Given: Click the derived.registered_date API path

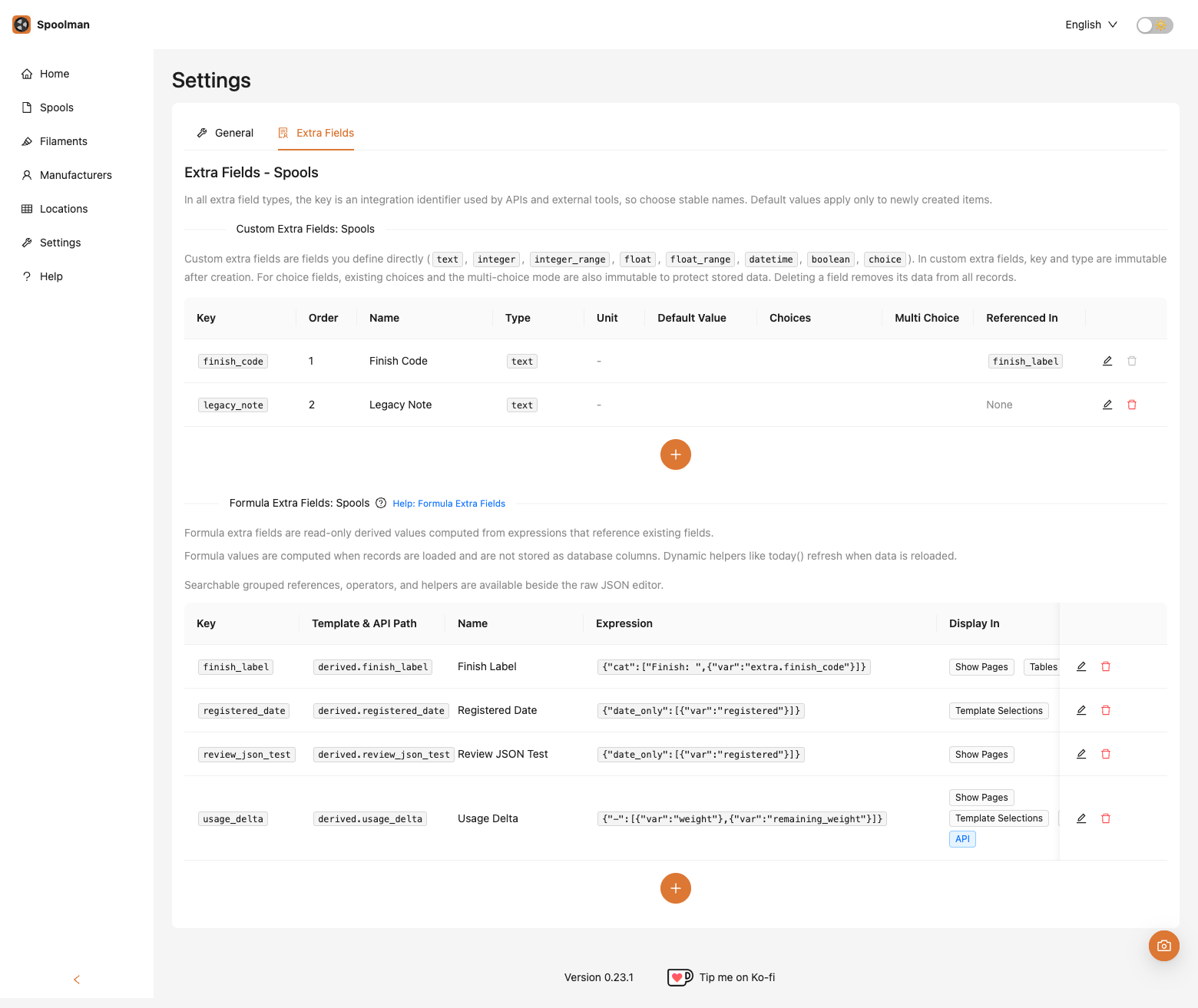Looking at the screenshot, I should tap(381, 711).
